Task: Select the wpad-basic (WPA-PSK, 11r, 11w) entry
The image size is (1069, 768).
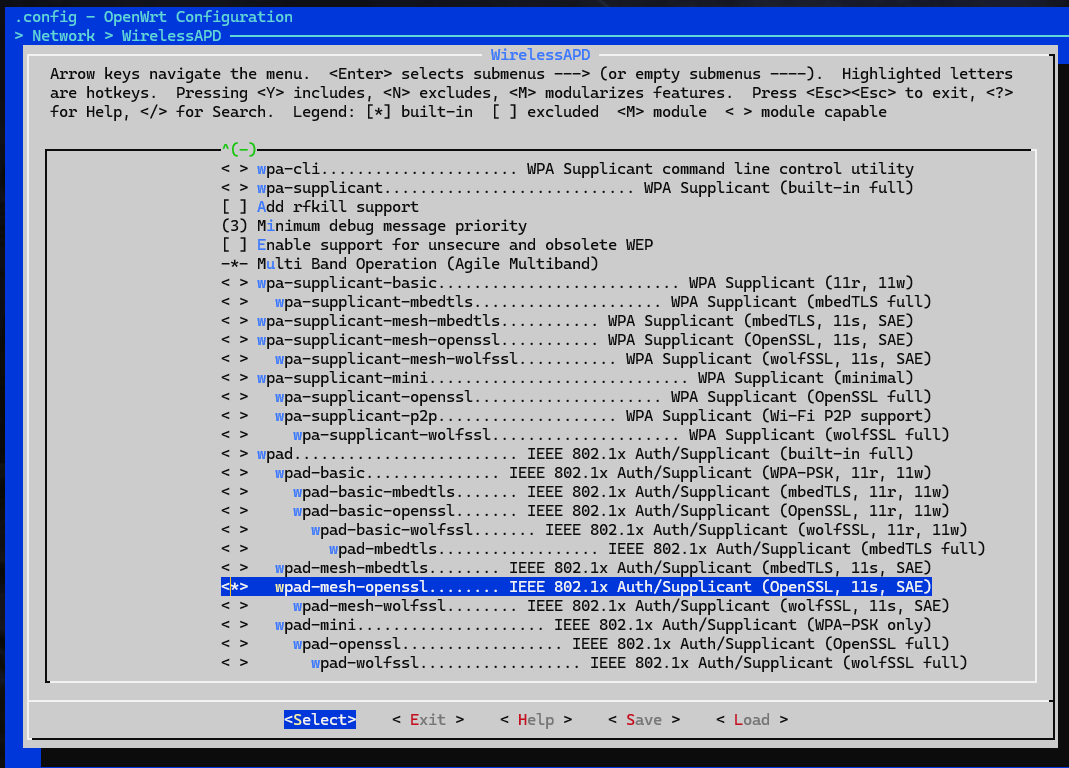Action: (x=576, y=473)
